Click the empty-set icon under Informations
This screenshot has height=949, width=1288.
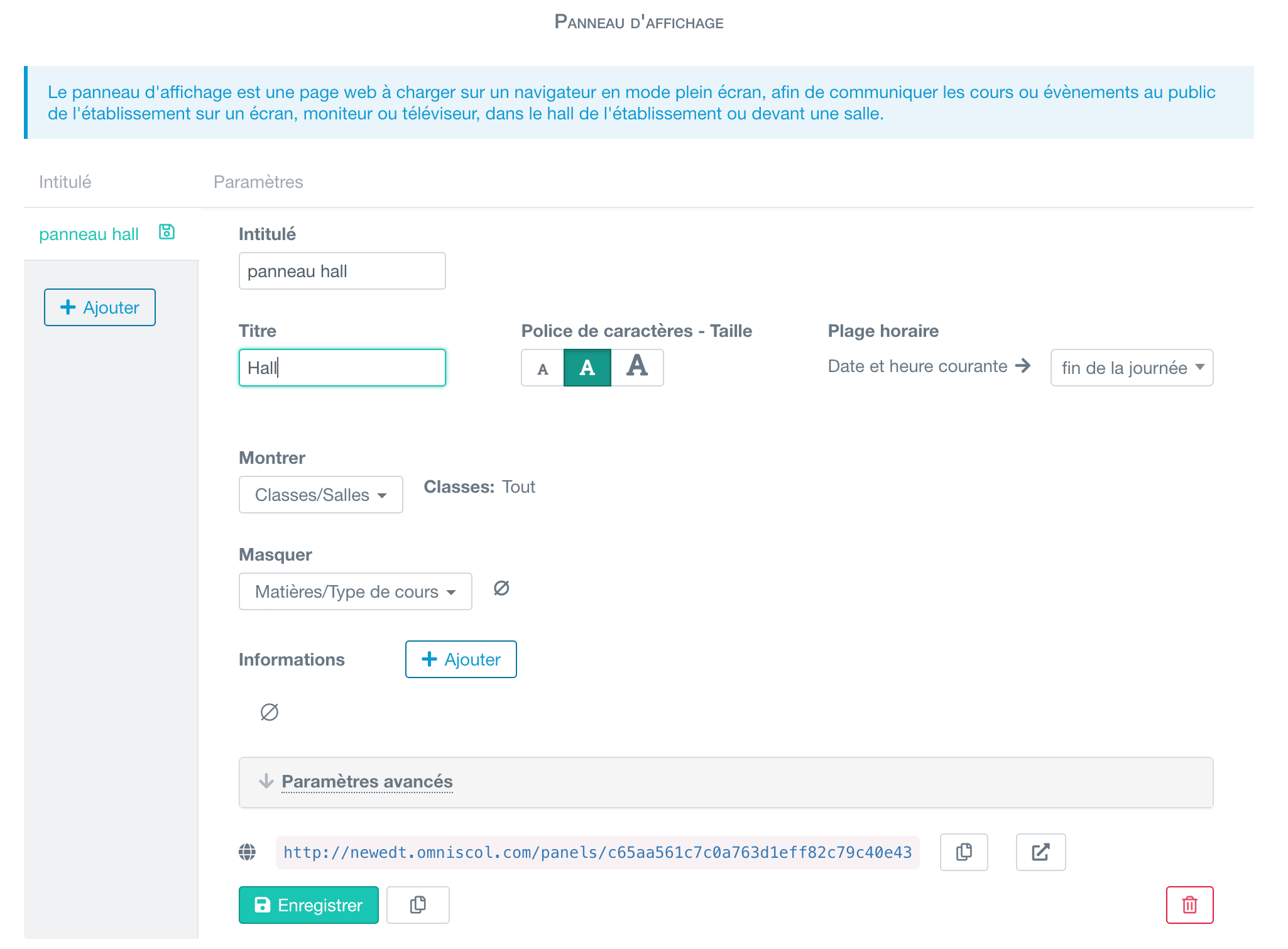pyautogui.click(x=270, y=712)
